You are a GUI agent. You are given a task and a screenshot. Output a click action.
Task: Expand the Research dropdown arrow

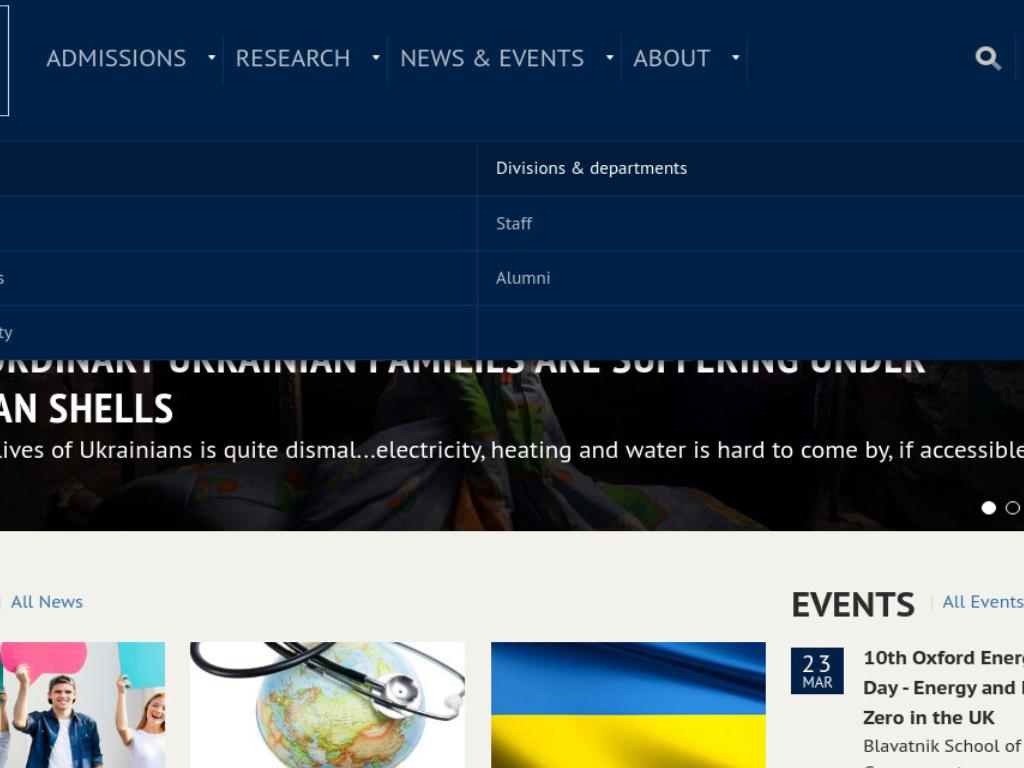pyautogui.click(x=376, y=57)
